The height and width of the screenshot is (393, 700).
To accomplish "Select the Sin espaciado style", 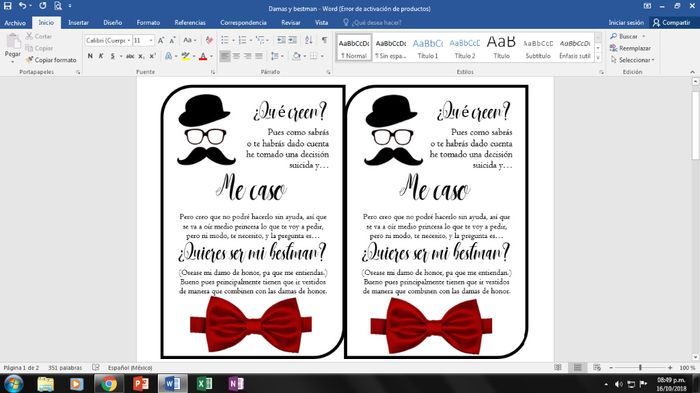I will pyautogui.click(x=391, y=48).
